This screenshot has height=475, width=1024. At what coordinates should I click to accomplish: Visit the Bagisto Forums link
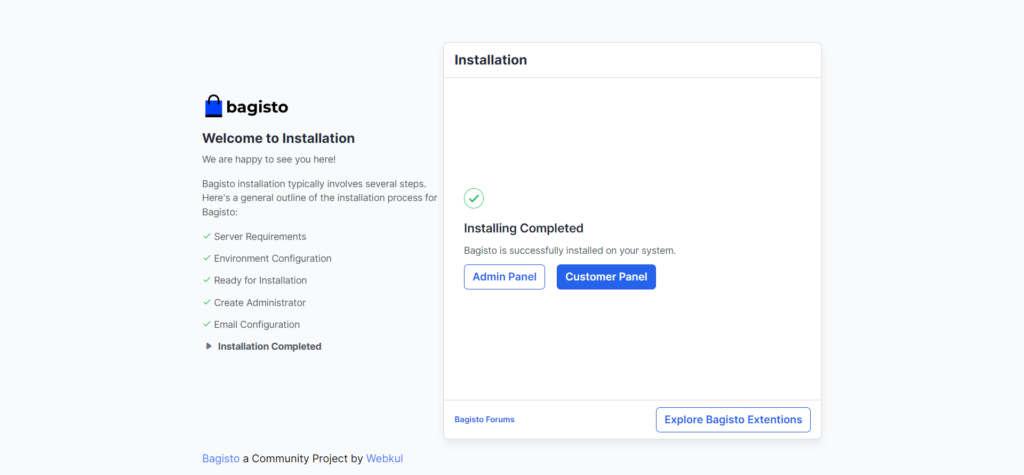484,420
